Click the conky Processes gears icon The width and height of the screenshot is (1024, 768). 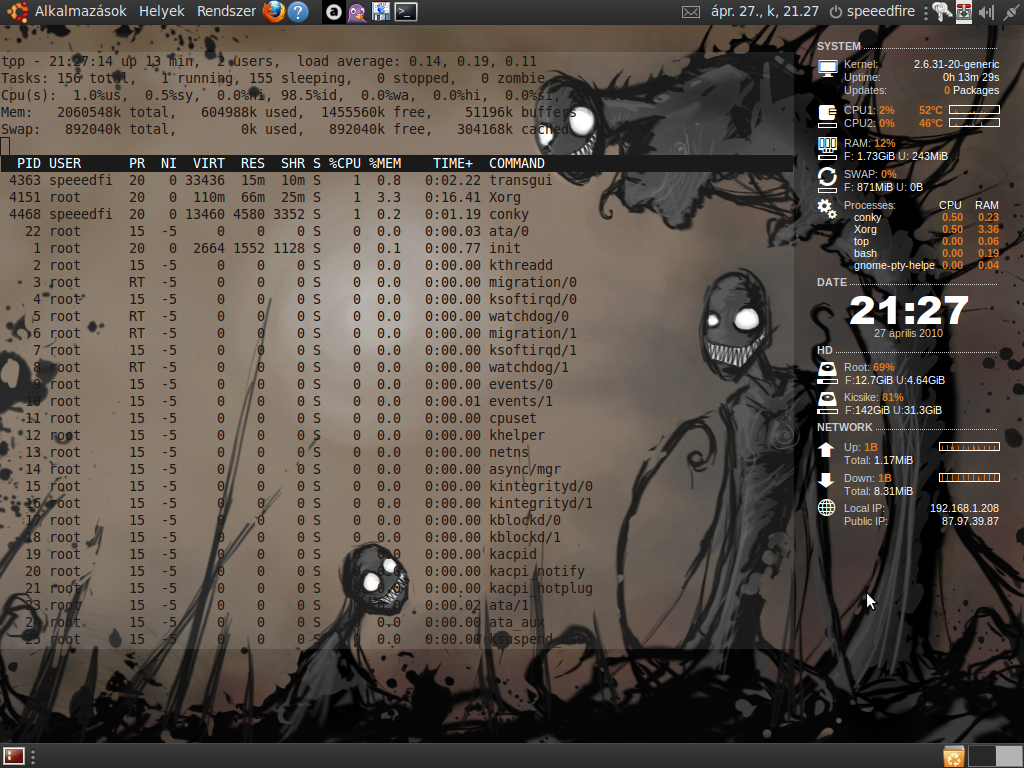pyautogui.click(x=827, y=209)
